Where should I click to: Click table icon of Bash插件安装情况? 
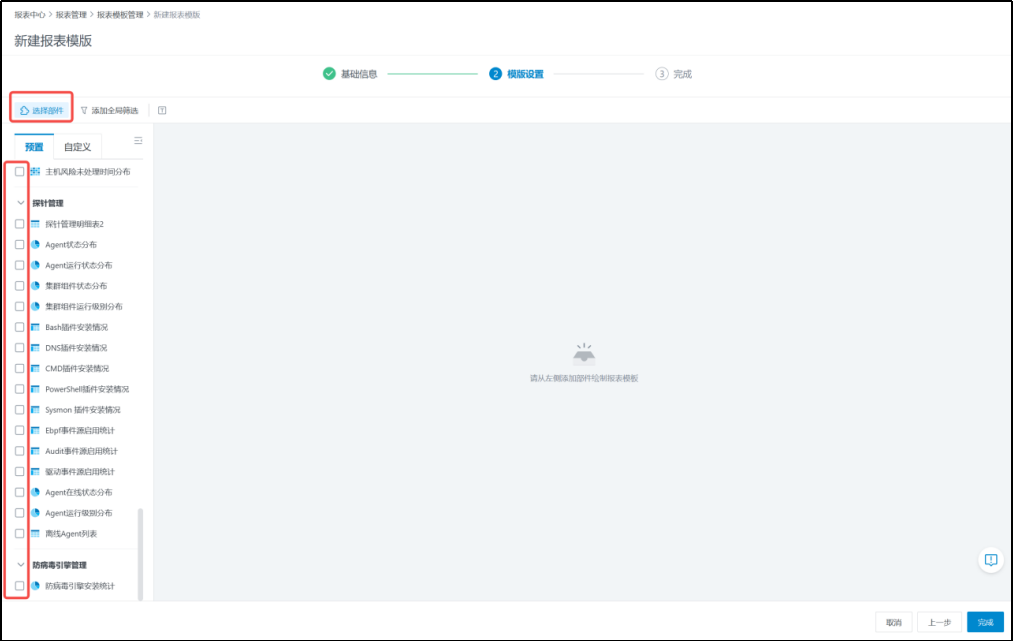pos(36,327)
